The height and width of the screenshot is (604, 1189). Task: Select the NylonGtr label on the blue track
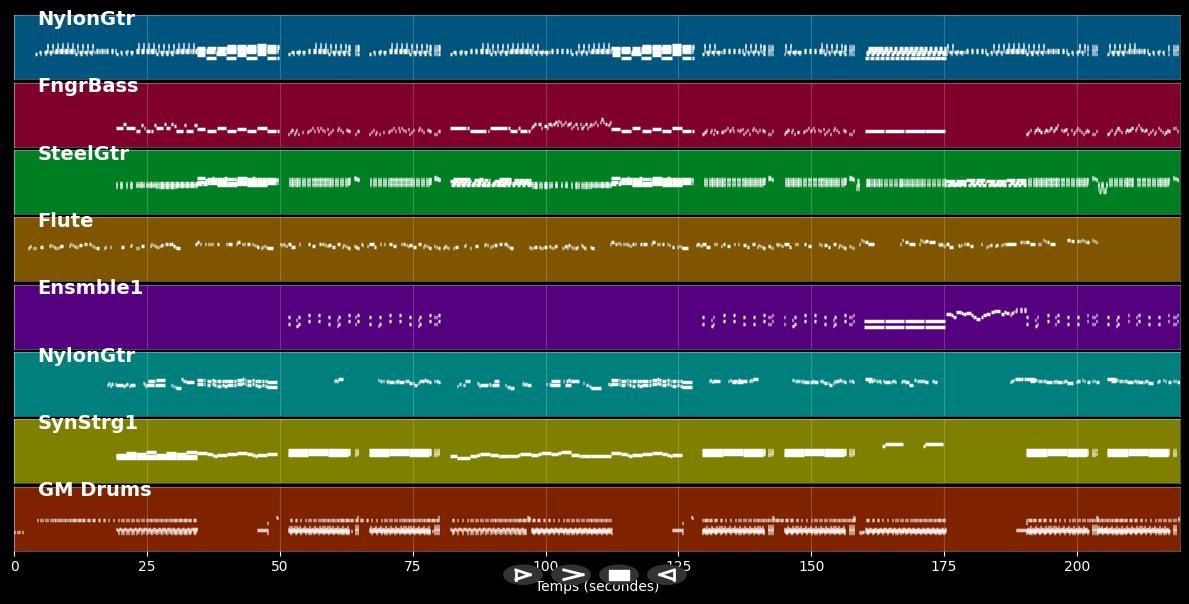pyautogui.click(x=86, y=19)
